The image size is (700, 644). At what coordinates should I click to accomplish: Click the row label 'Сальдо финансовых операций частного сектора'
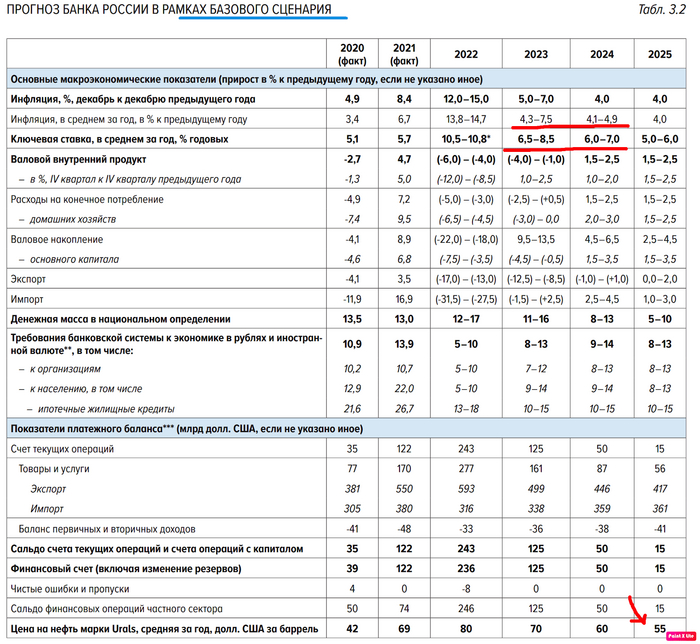click(x=117, y=609)
